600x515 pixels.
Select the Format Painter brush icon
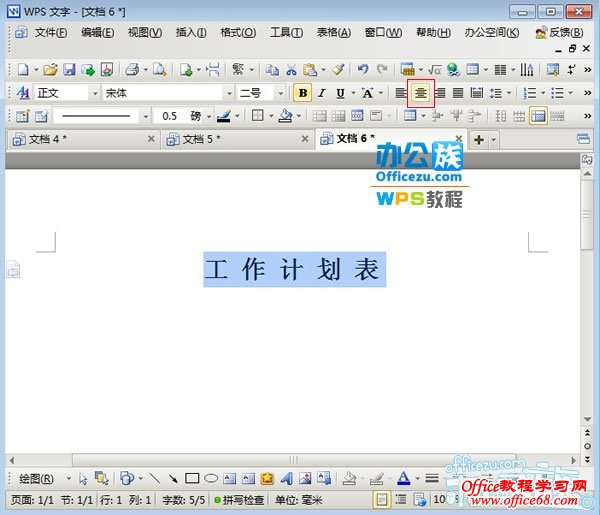(x=338, y=70)
